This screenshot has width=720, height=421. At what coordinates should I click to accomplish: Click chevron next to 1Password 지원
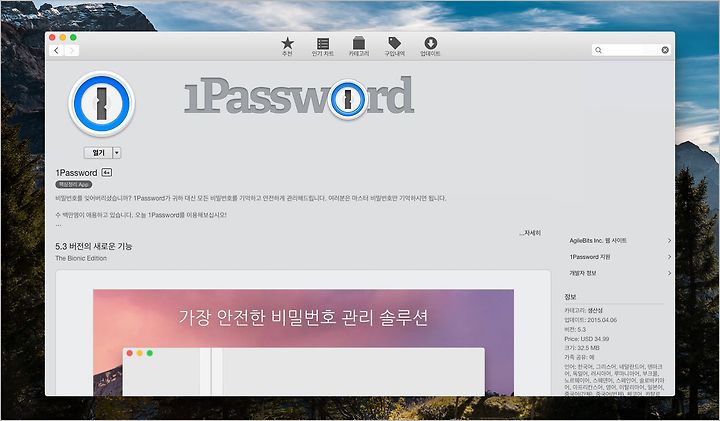(x=669, y=257)
